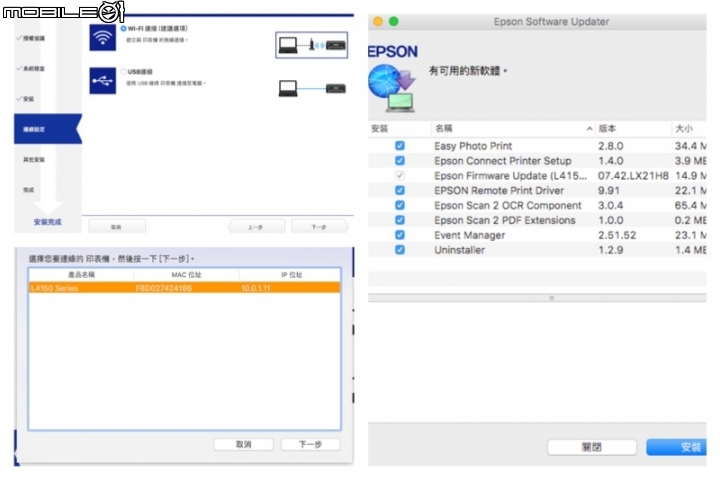
Task: Click the Epson Scan 2 PDF Extensions name text
Action: (505, 220)
